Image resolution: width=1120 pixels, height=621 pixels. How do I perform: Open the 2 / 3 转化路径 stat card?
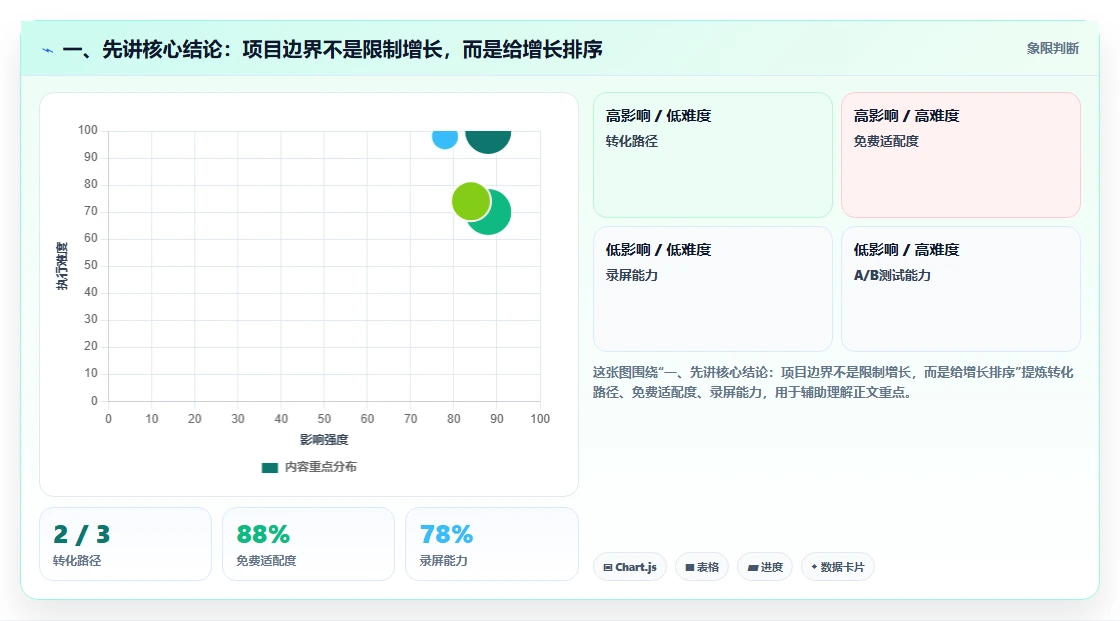pos(126,544)
